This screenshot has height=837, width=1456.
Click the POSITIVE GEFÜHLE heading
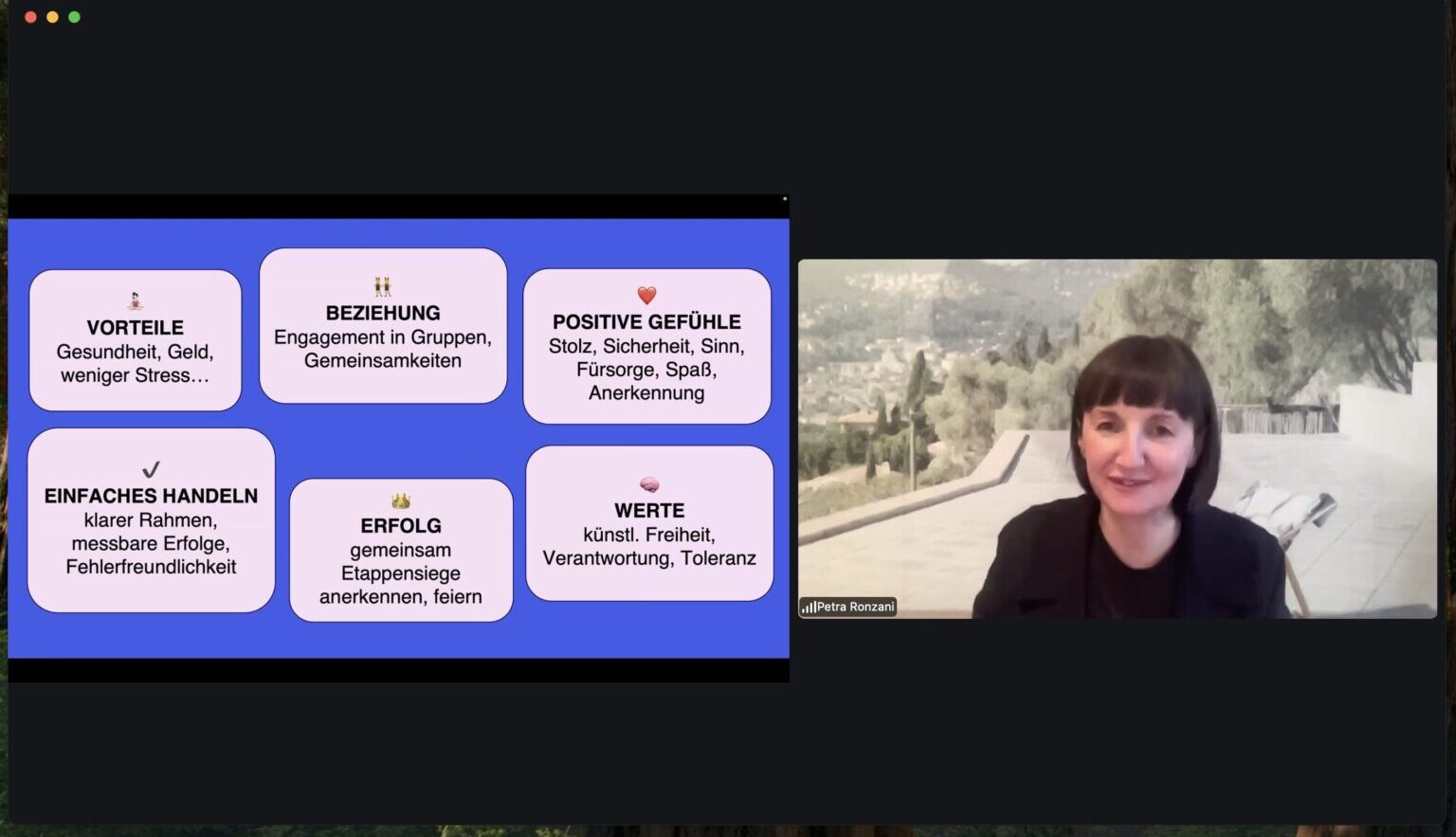646,322
